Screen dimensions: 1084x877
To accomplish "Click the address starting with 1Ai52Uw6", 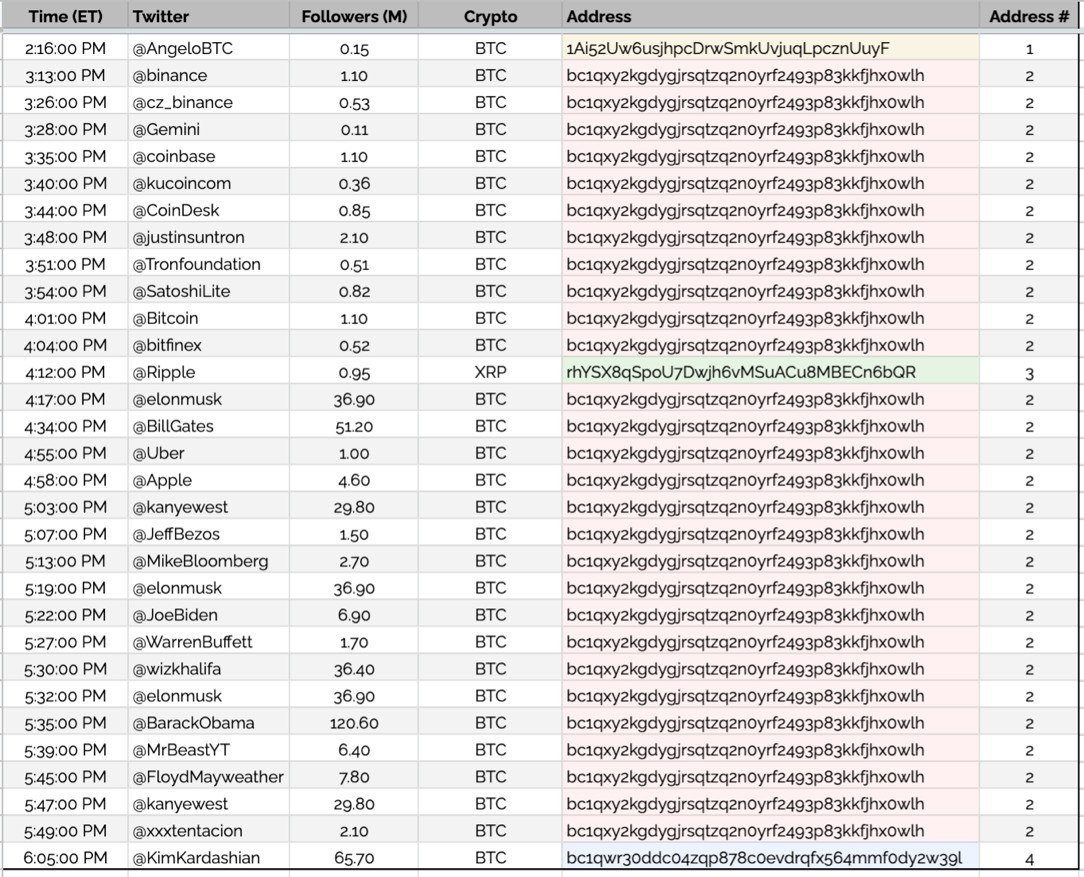I will click(771, 48).
